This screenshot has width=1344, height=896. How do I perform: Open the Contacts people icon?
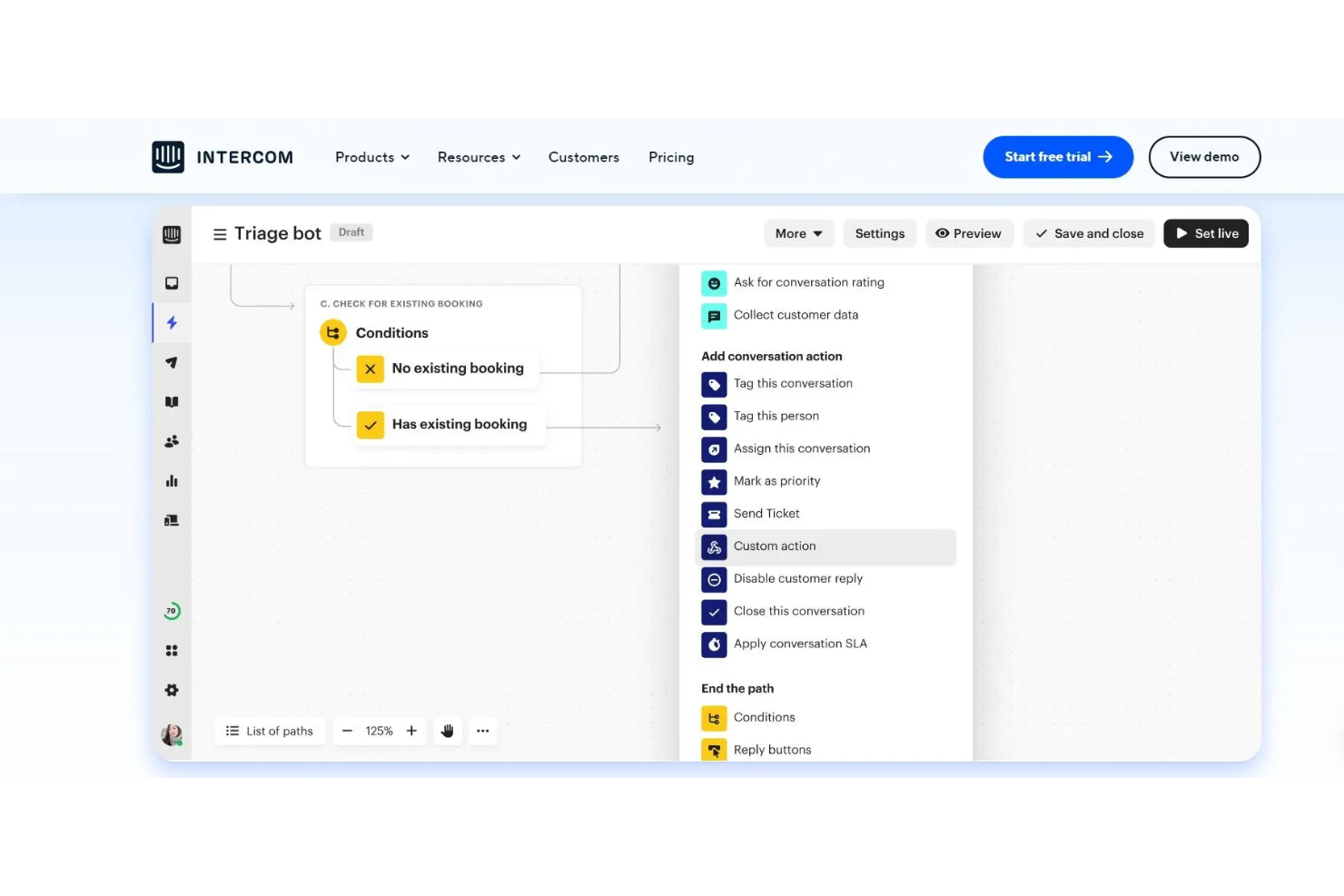pyautogui.click(x=172, y=441)
